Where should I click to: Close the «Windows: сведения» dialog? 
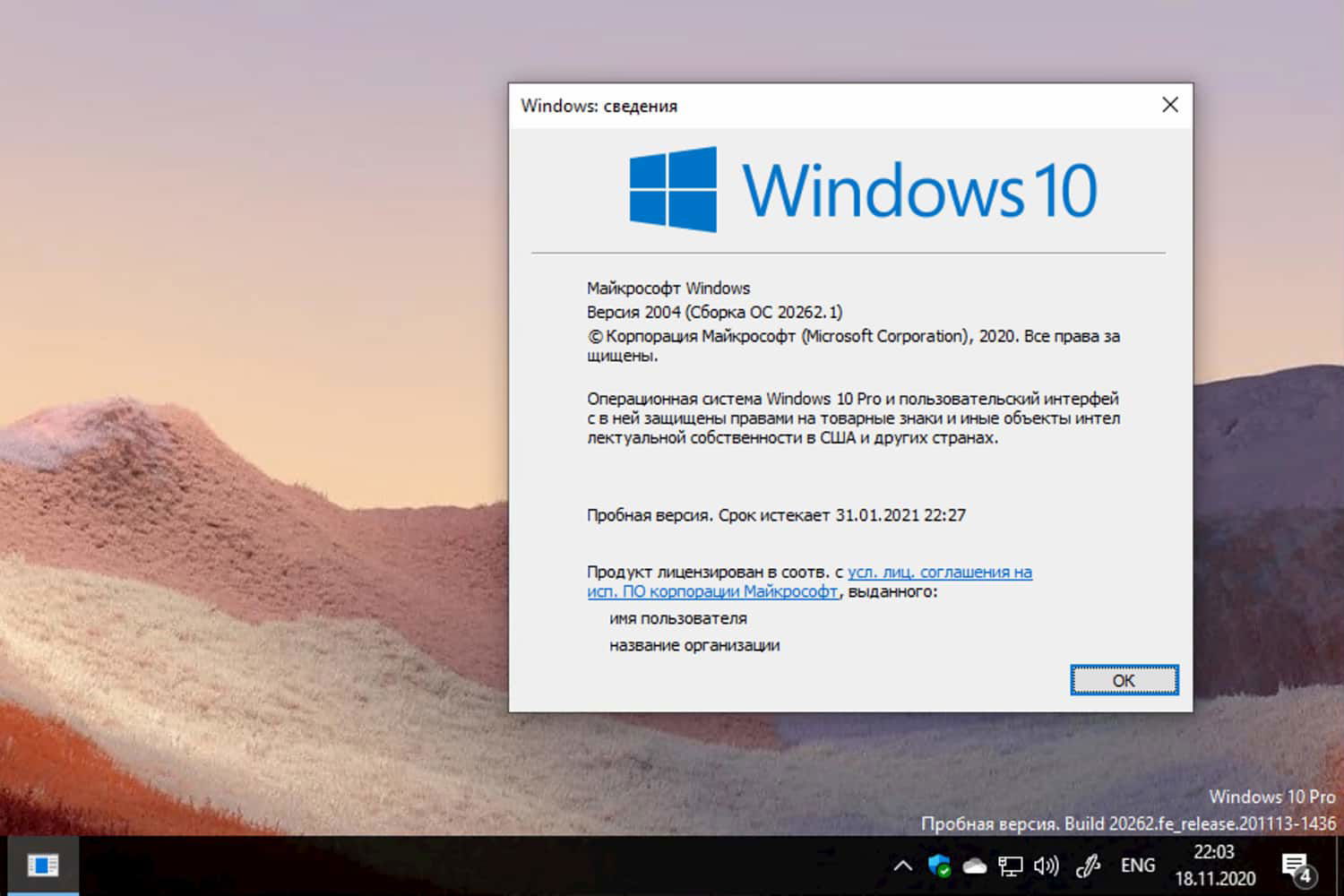pyautogui.click(x=1169, y=105)
